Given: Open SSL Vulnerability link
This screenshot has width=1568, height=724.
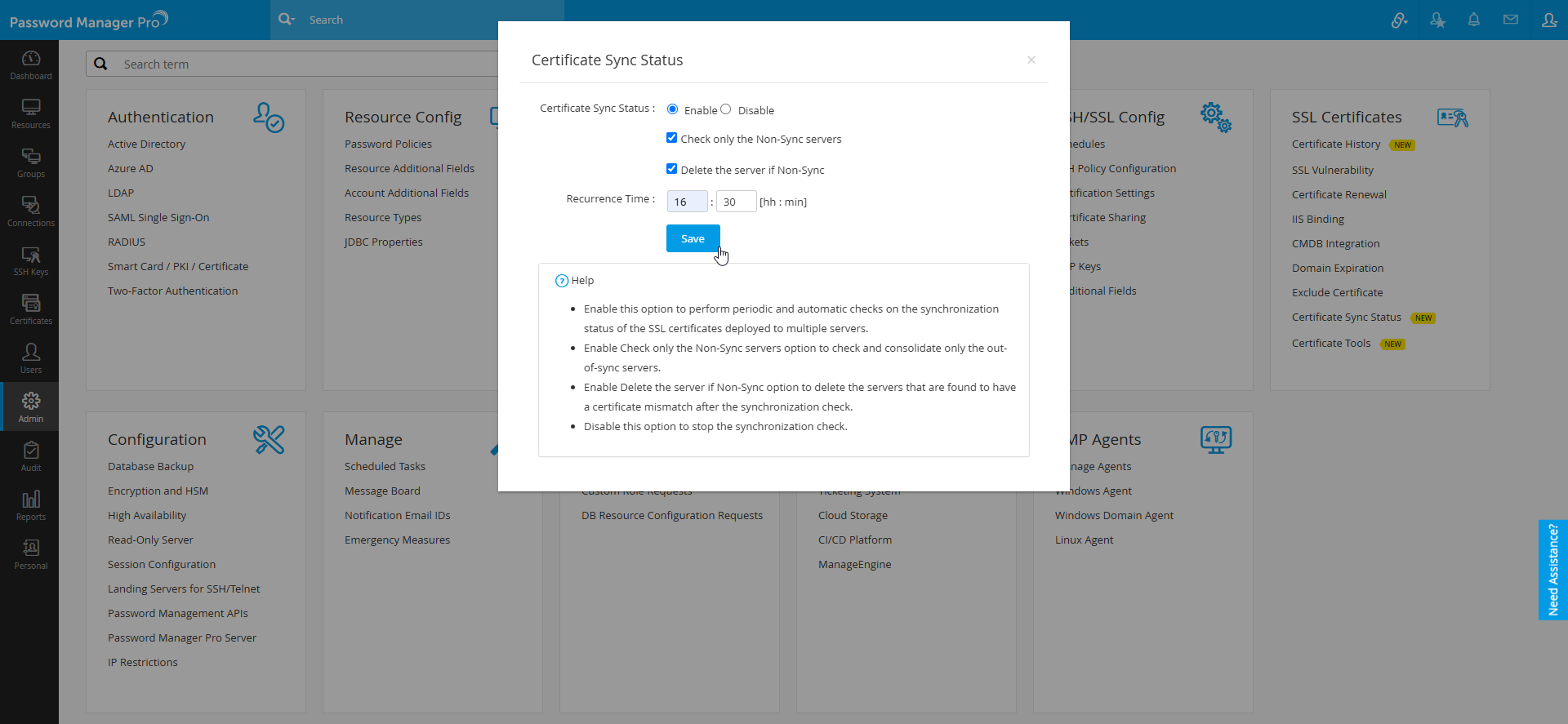Looking at the screenshot, I should (x=1333, y=170).
